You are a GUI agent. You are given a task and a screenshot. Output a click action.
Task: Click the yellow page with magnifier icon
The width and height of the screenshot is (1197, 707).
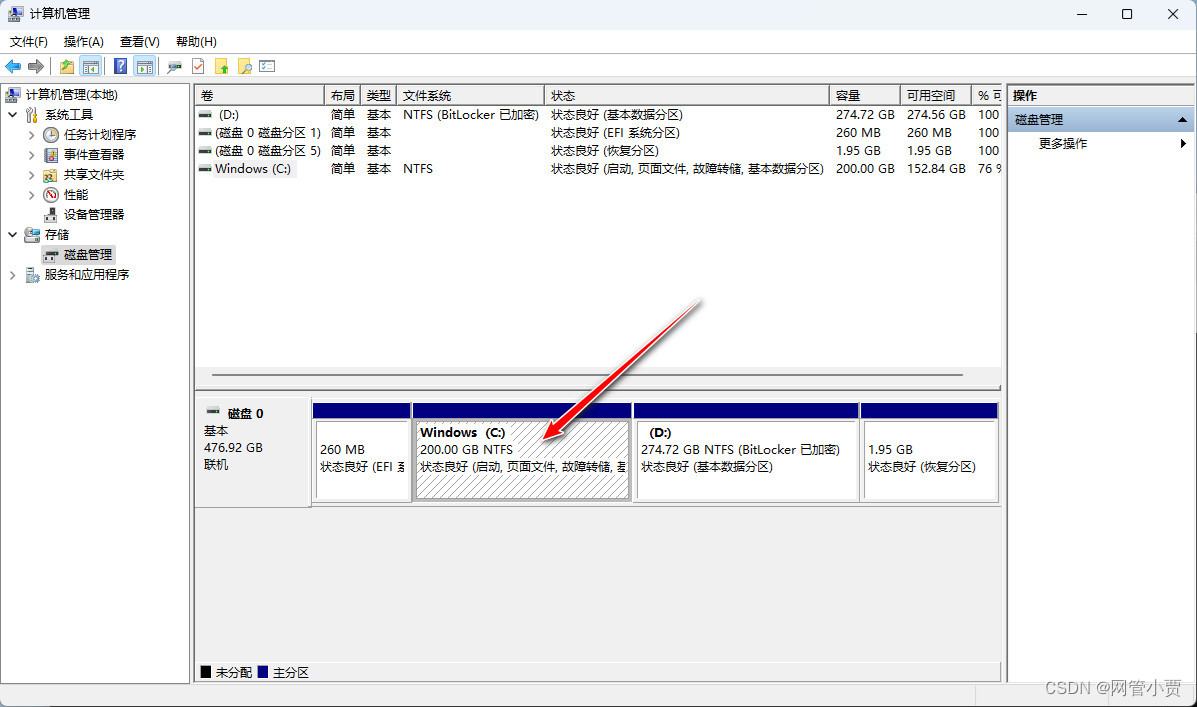244,66
